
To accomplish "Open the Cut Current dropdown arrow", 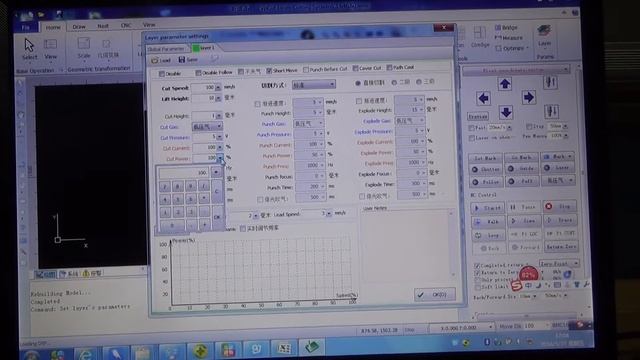I will point(220,147).
